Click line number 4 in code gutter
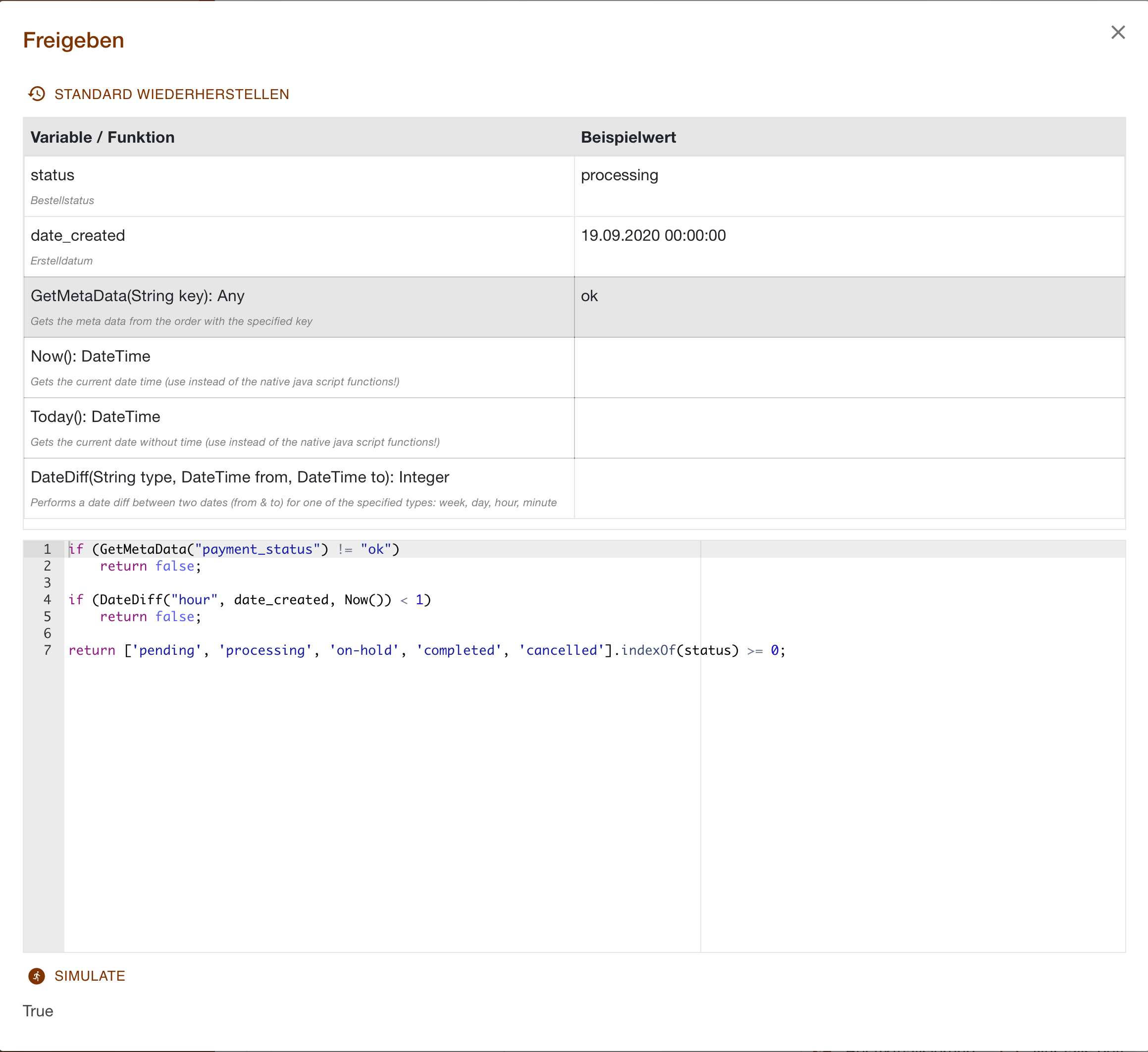Screen dimensions: 1148x1052 (x=47, y=600)
